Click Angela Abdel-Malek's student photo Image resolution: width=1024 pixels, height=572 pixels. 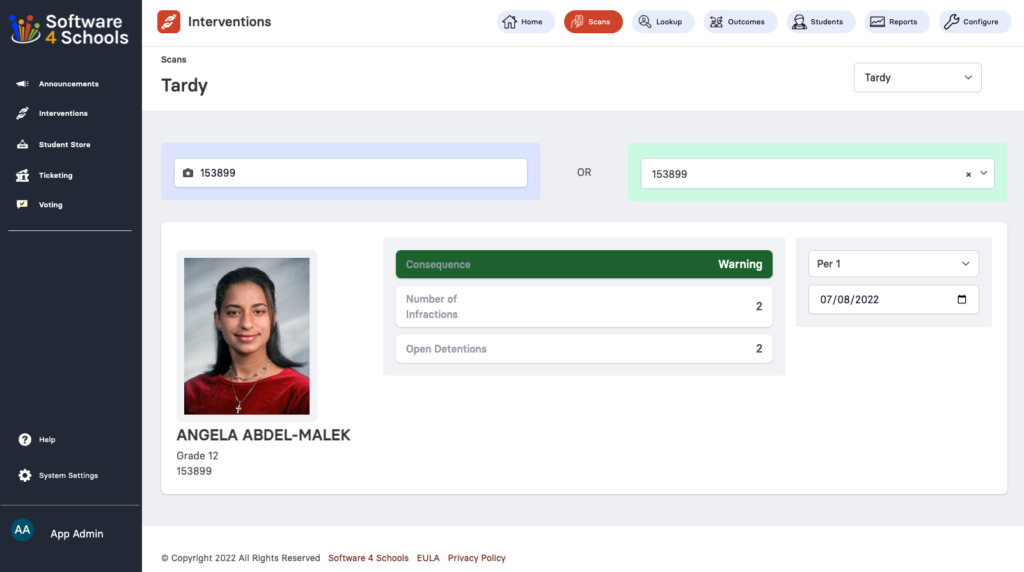tap(247, 336)
